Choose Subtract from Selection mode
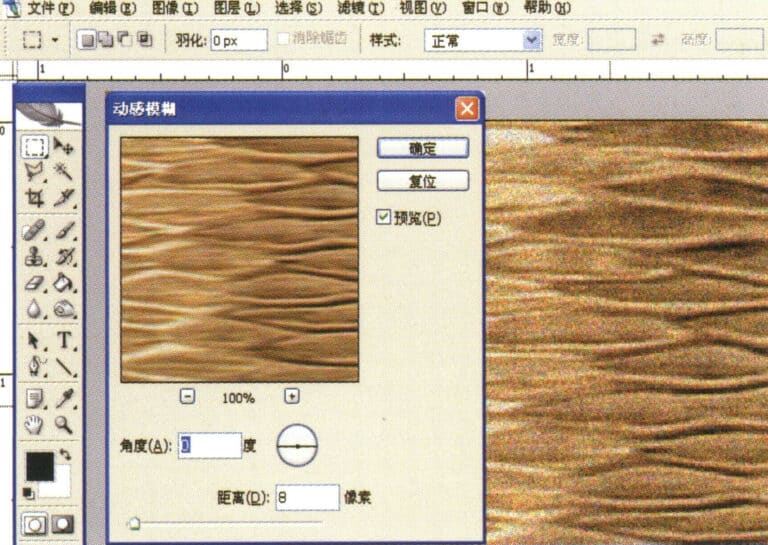 click(x=125, y=40)
